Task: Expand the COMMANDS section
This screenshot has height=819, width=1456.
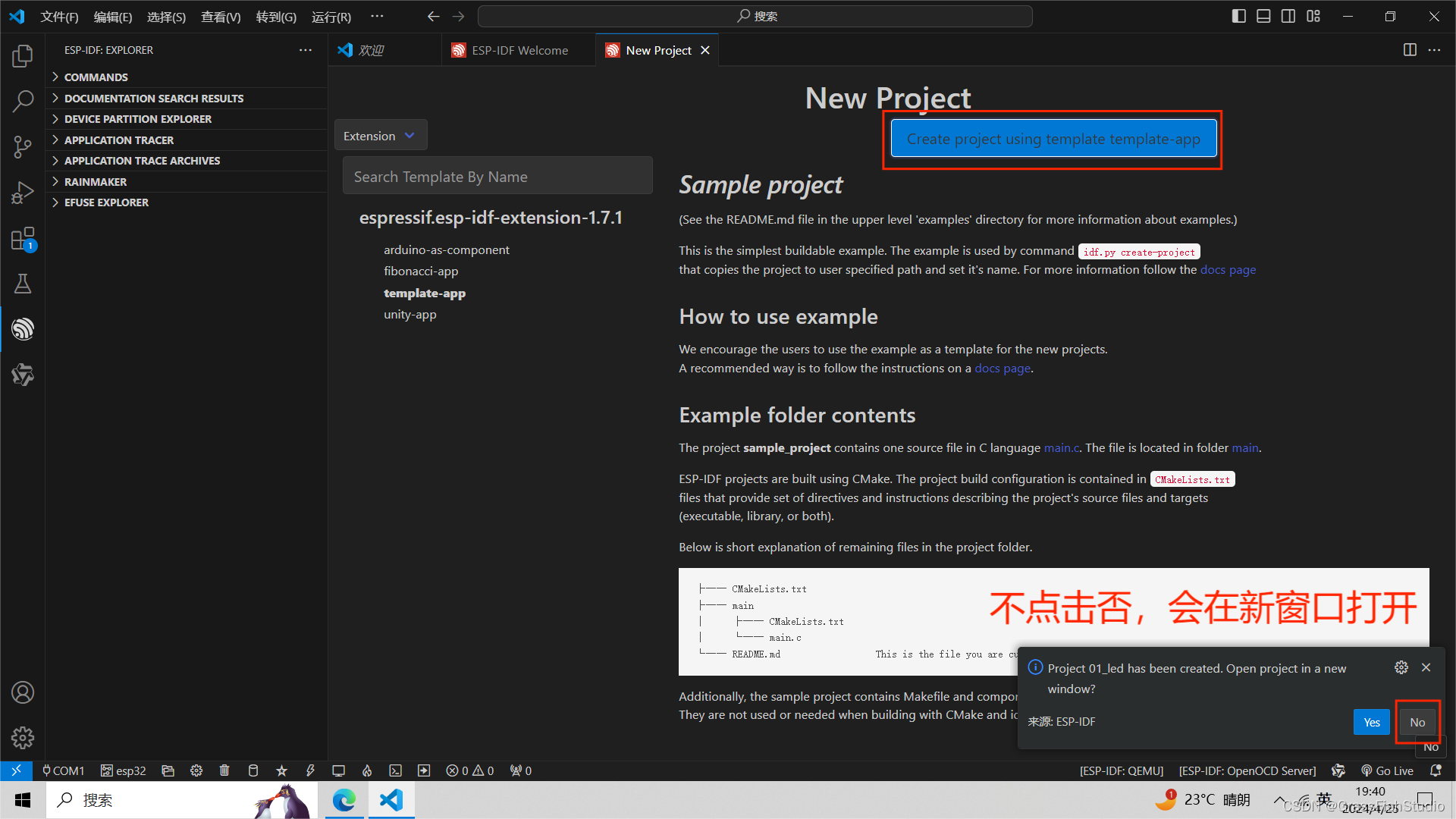Action: 96,77
